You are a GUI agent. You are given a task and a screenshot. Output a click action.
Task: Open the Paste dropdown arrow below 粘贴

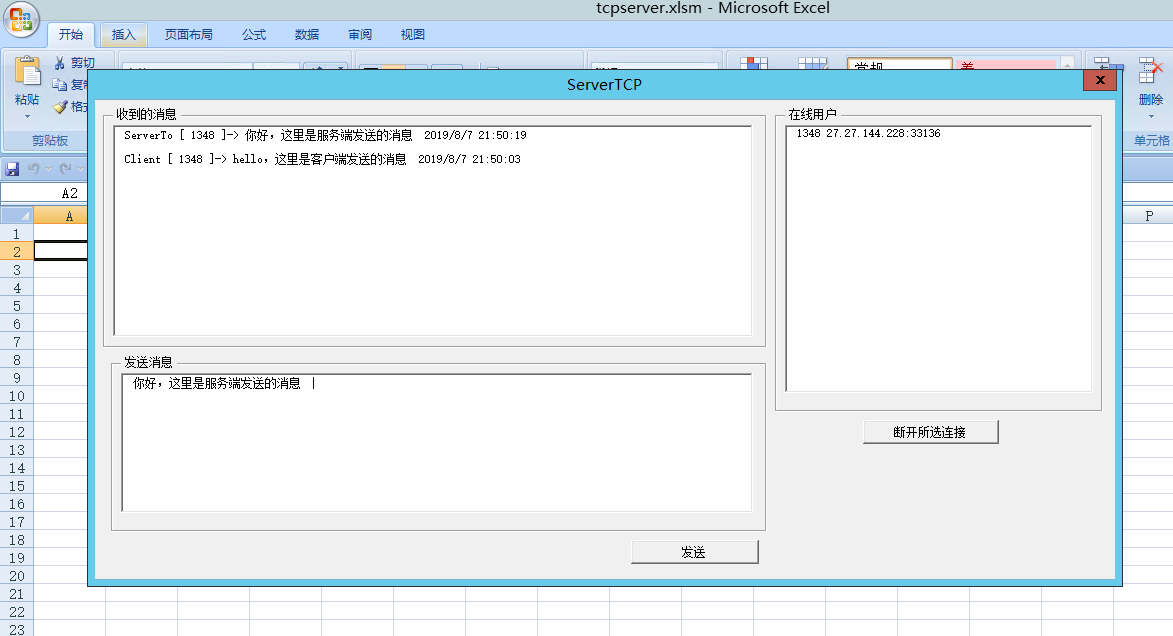[25, 118]
